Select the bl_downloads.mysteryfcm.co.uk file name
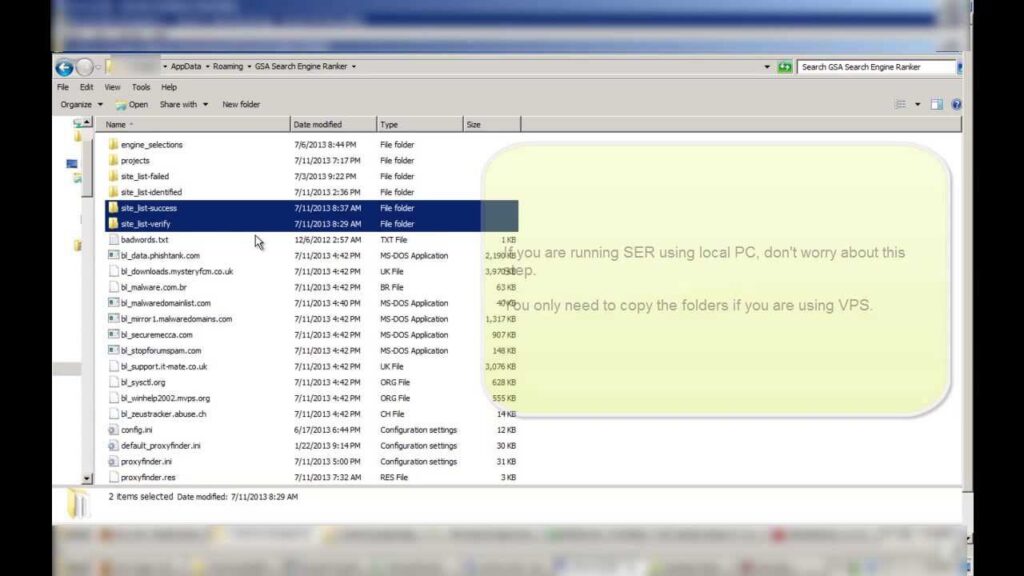This screenshot has height=576, width=1024. [177, 271]
